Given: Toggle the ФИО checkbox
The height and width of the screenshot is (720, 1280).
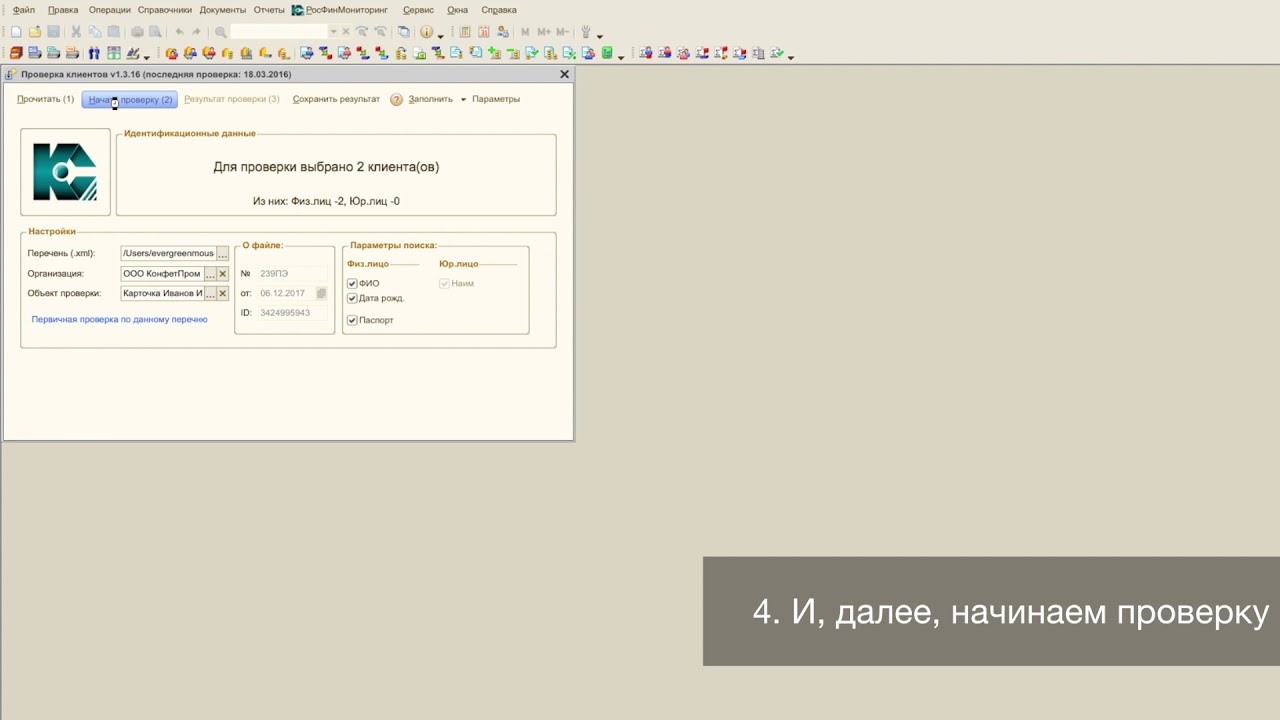Looking at the screenshot, I should coord(352,283).
